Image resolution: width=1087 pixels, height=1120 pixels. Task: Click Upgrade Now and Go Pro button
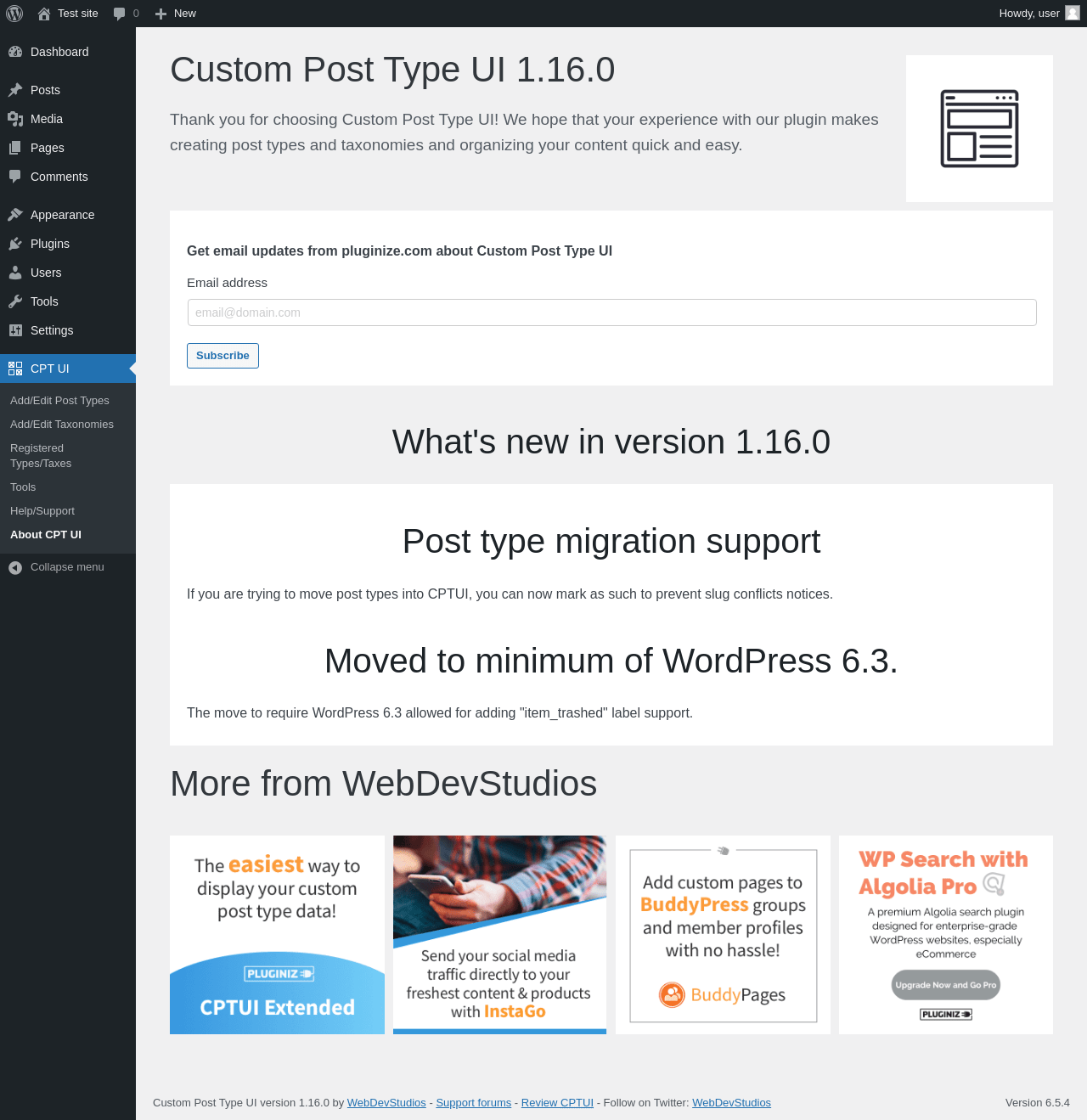click(946, 985)
